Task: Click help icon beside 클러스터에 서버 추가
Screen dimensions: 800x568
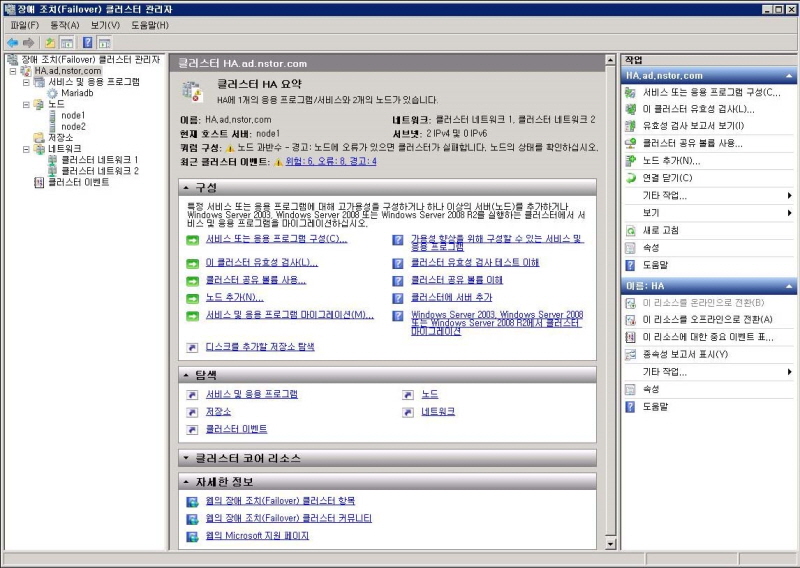Action: coord(397,298)
